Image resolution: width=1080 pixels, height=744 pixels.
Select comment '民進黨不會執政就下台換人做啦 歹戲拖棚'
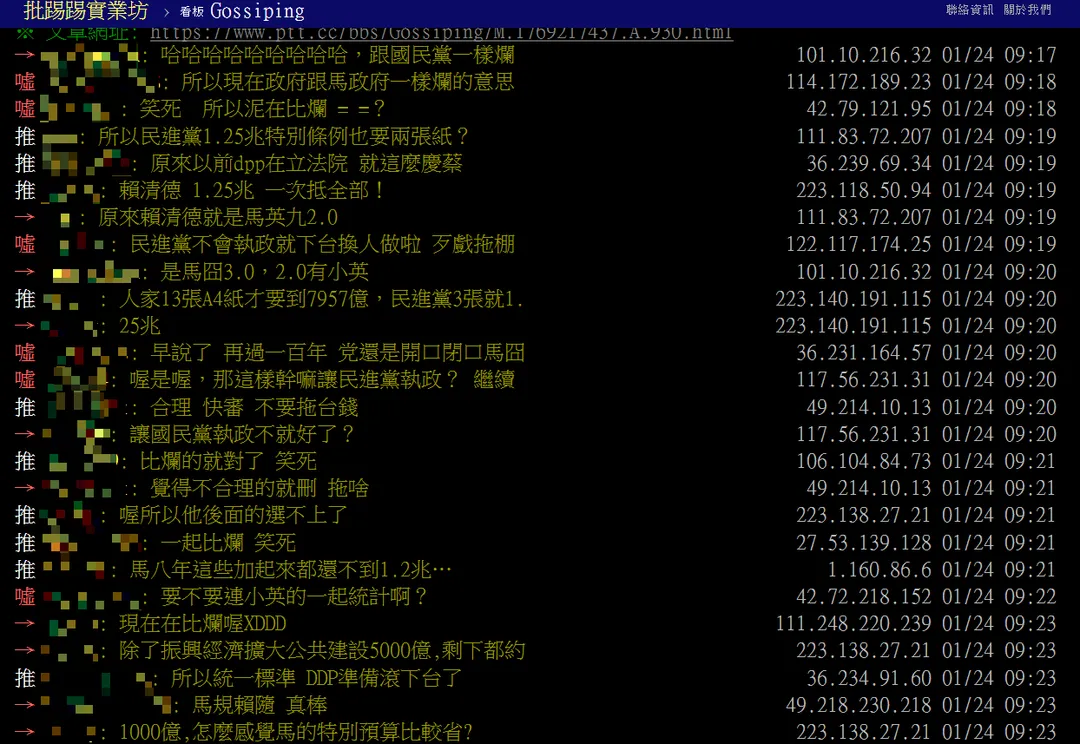tap(322, 245)
